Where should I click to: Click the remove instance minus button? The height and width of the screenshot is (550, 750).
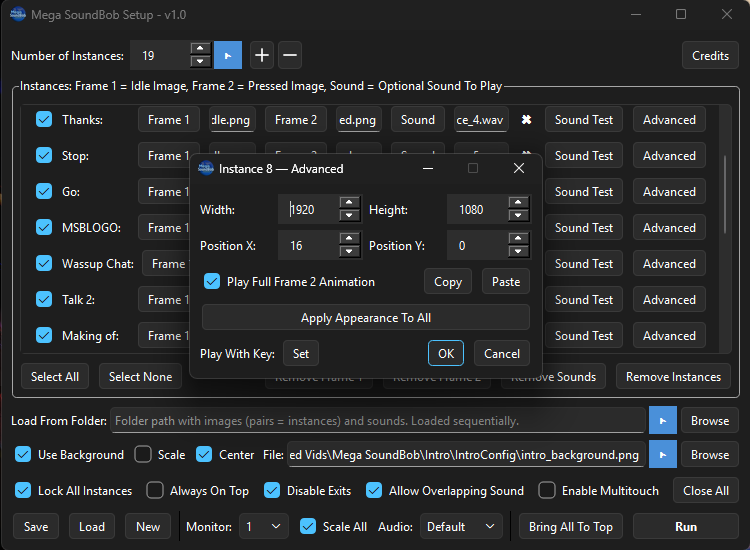[289, 56]
